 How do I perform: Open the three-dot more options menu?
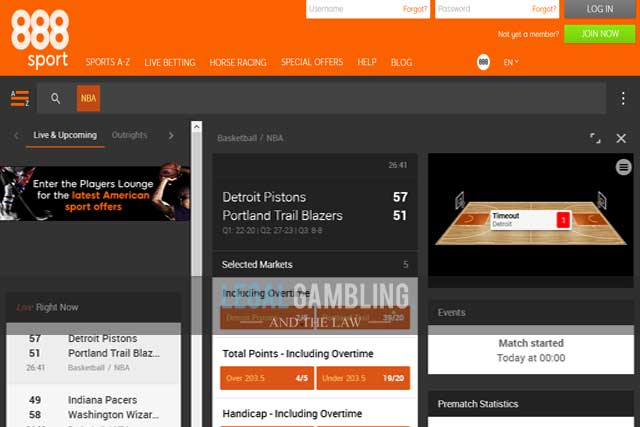[623, 98]
